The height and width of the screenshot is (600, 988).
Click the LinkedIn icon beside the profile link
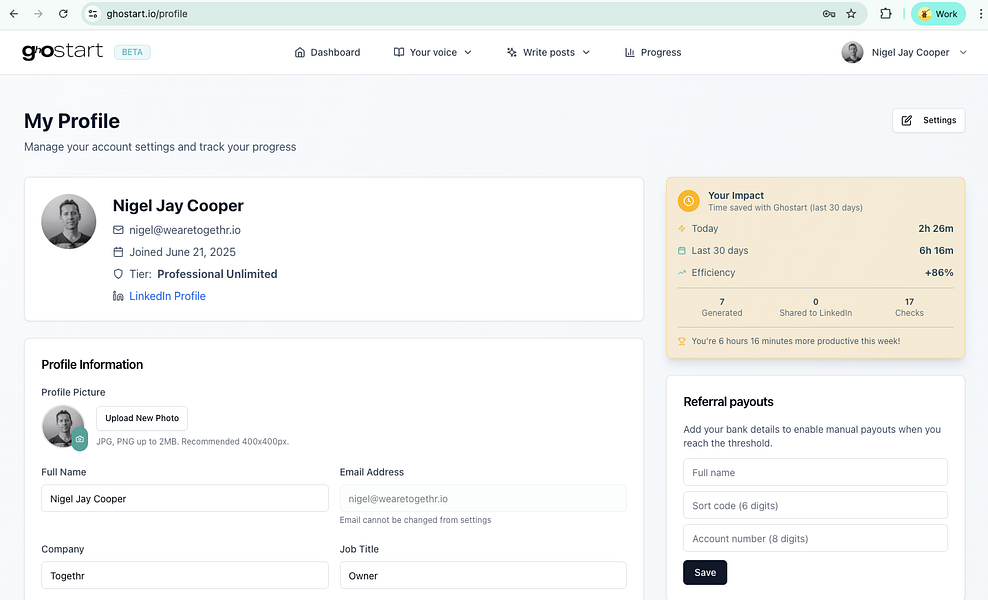[119, 296]
